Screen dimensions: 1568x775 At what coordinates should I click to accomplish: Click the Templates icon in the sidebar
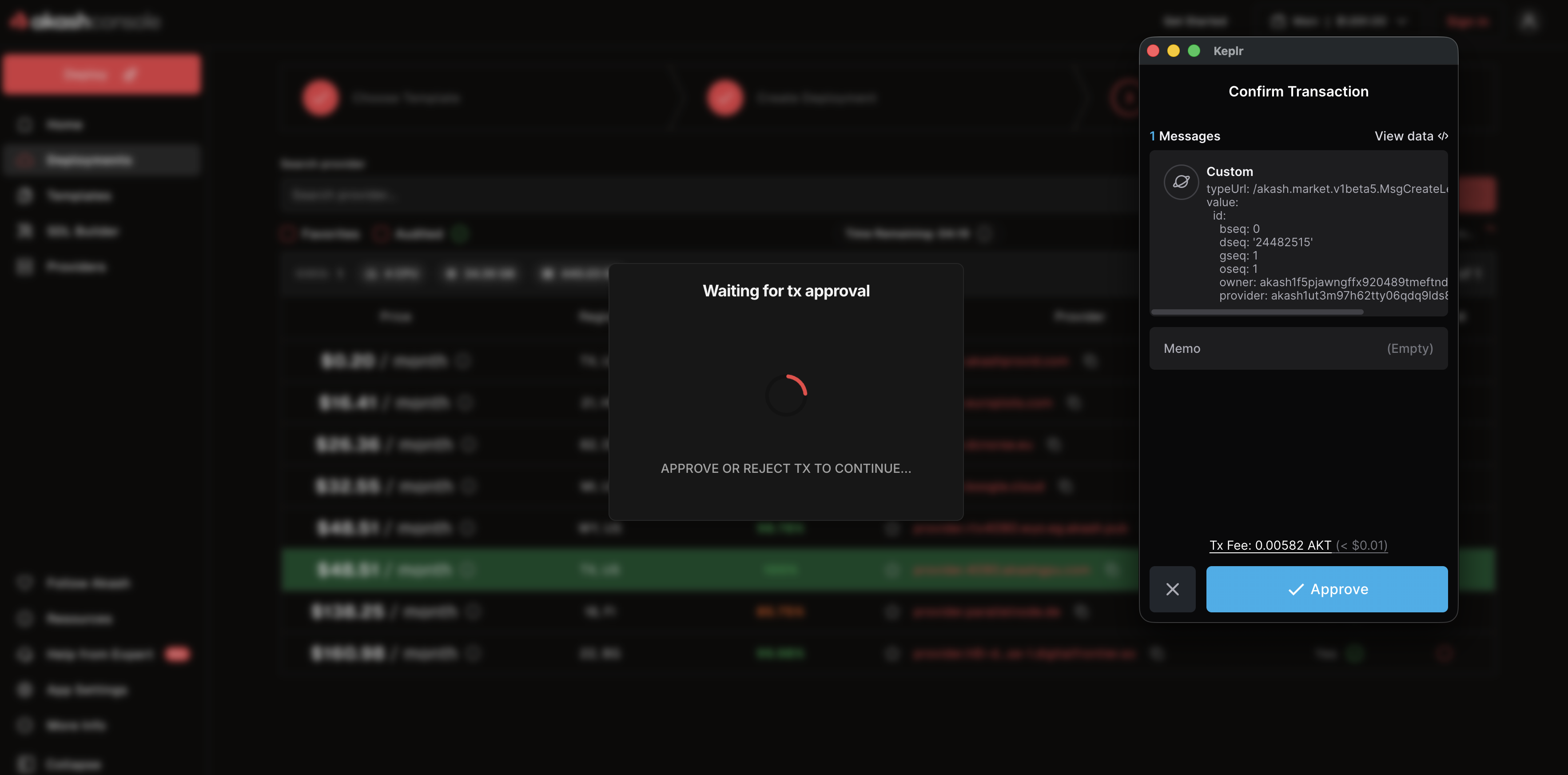pyautogui.click(x=25, y=196)
